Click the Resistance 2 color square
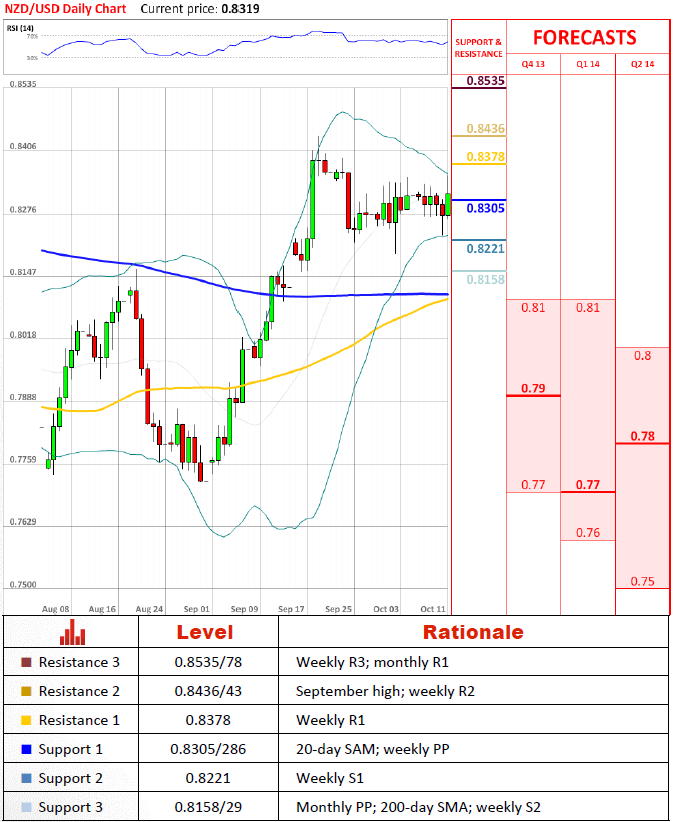The height and width of the screenshot is (822, 674). [x=25, y=691]
